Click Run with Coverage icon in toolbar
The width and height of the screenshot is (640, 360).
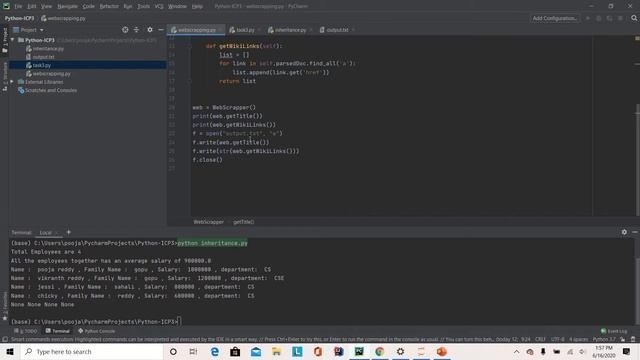coord(609,18)
